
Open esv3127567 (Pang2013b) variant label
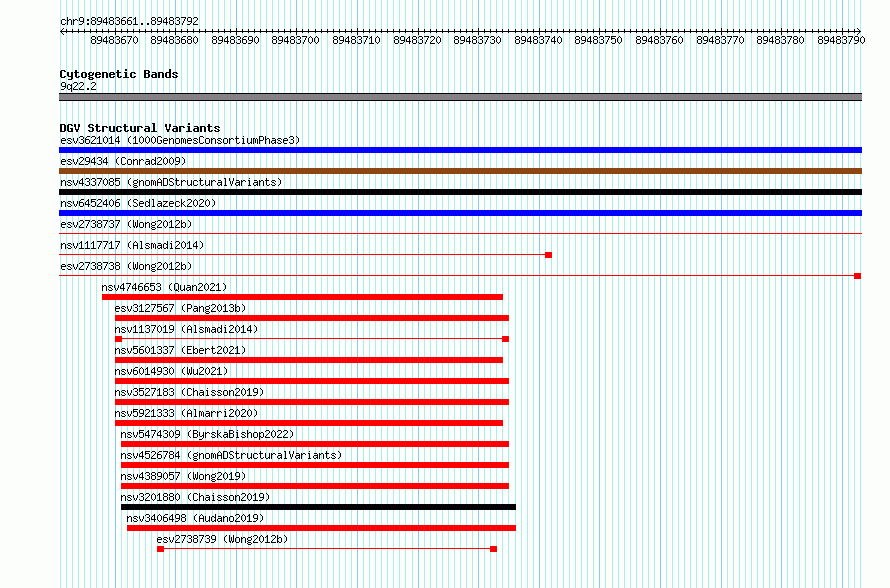pyautogui.click(x=180, y=308)
